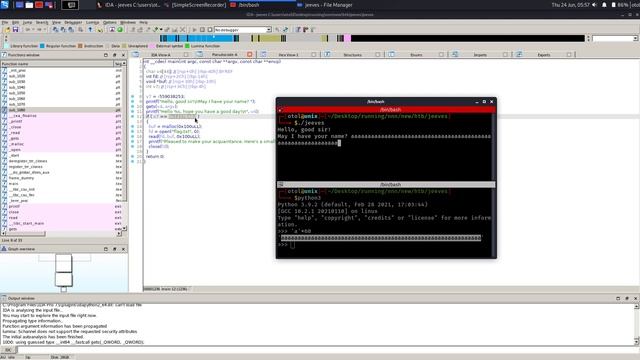Image resolution: width=640 pixels, height=360 pixels.
Task: Click the pink segment in navigation band
Action: point(347,38)
